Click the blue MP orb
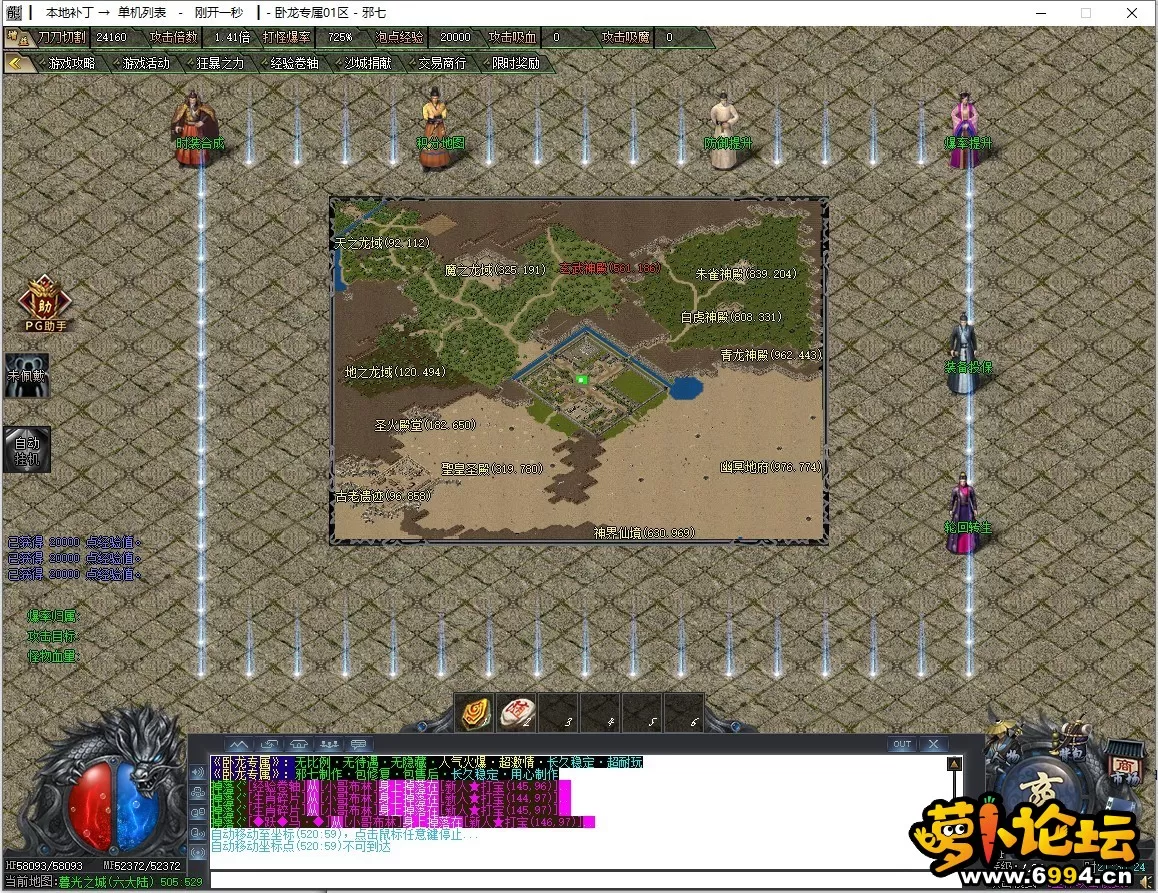The height and width of the screenshot is (893, 1158). click(137, 807)
